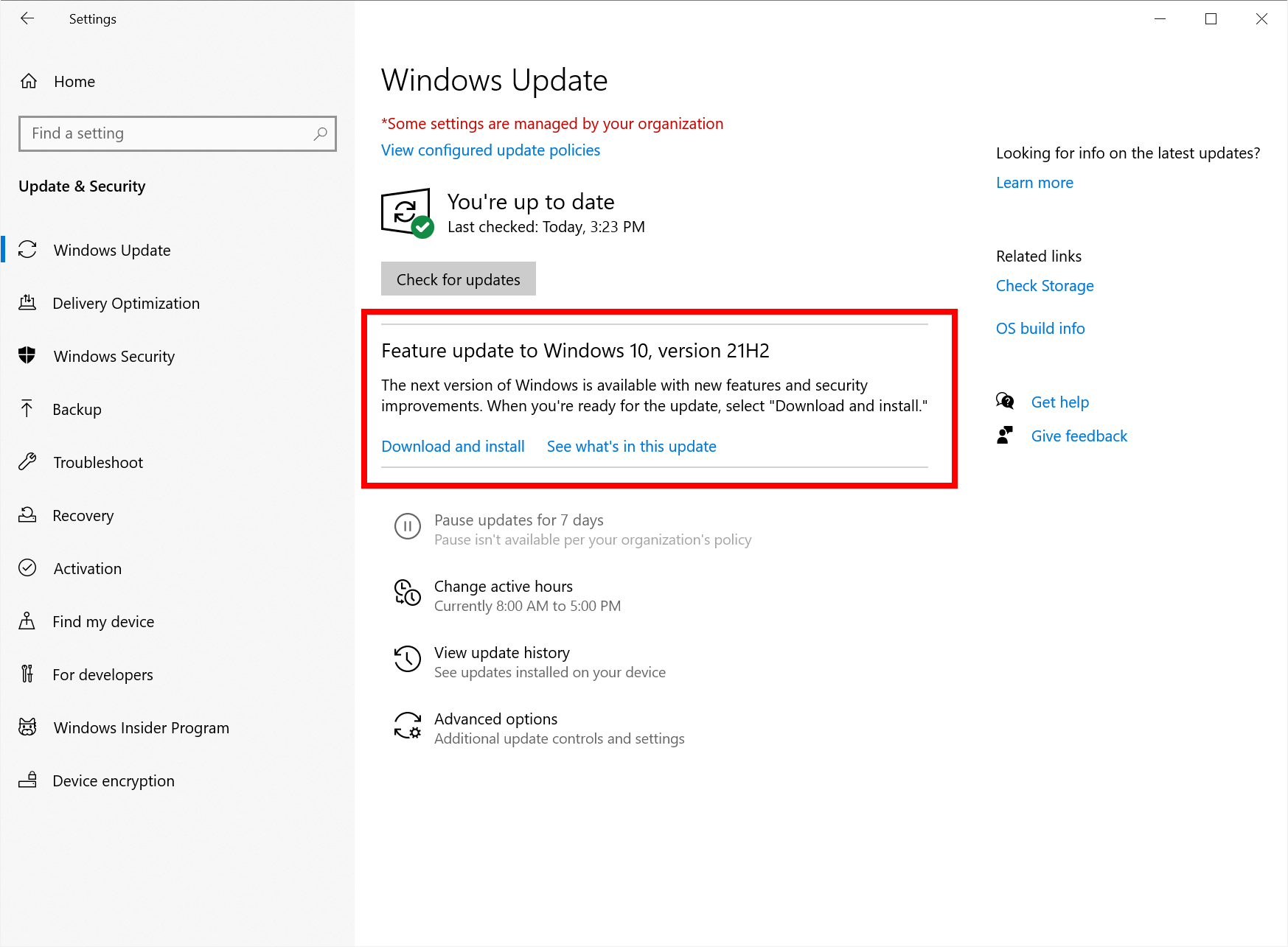Screen dimensions: 1288x947
Task: Select the Troubleshoot wrench icon
Action: [x=28, y=462]
